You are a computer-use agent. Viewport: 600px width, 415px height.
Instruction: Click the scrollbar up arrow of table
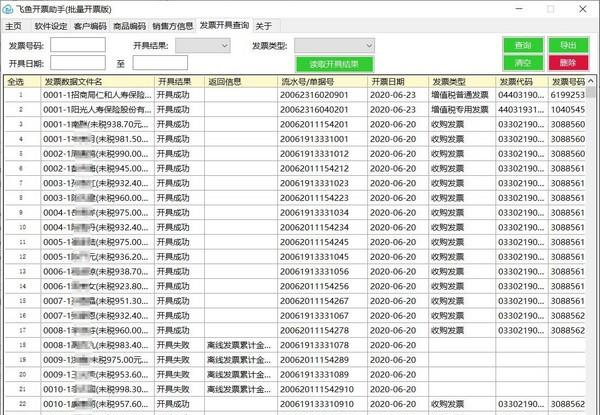591,81
